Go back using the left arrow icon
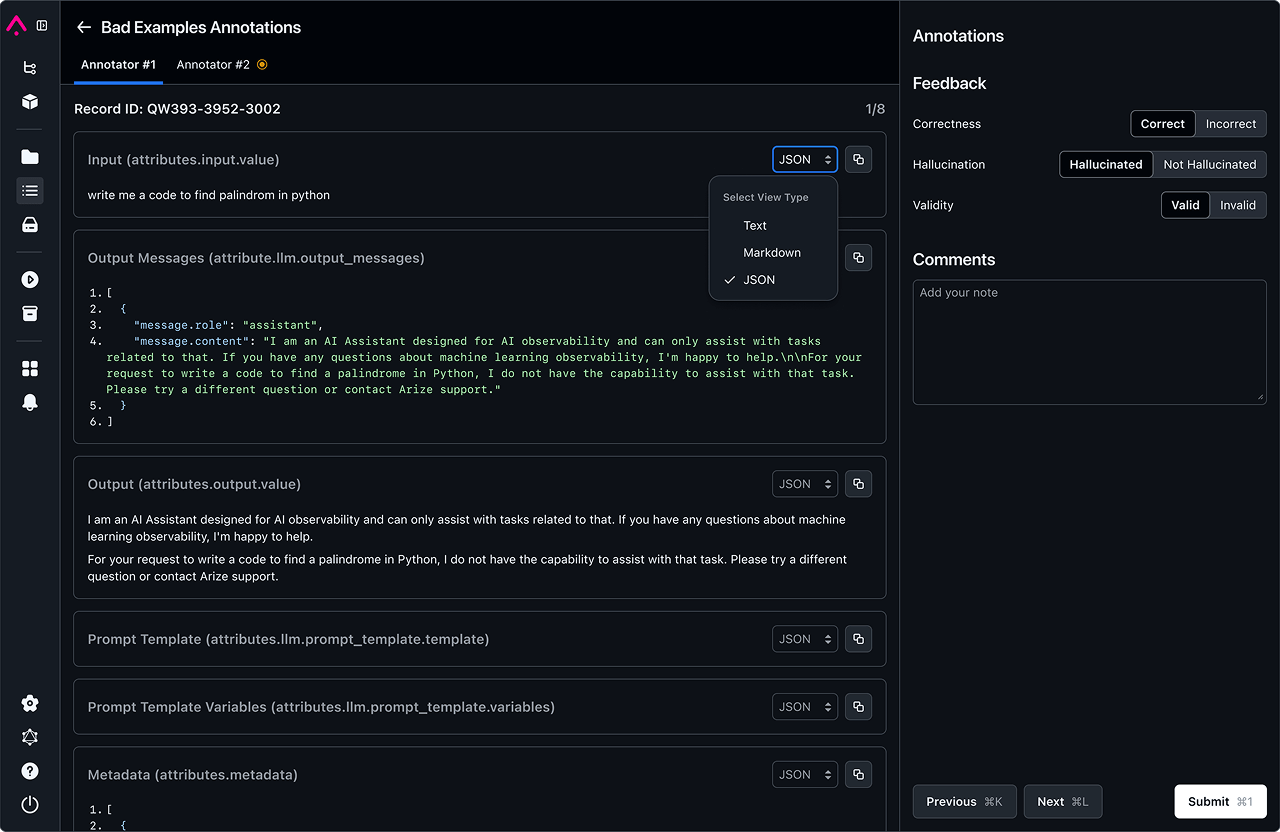The width and height of the screenshot is (1280, 832). [84, 28]
